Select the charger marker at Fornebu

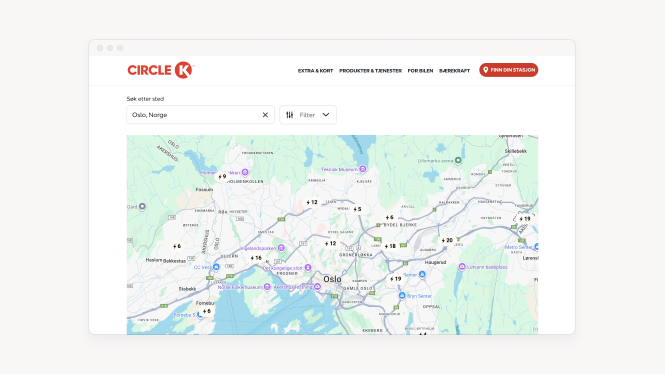click(x=207, y=311)
